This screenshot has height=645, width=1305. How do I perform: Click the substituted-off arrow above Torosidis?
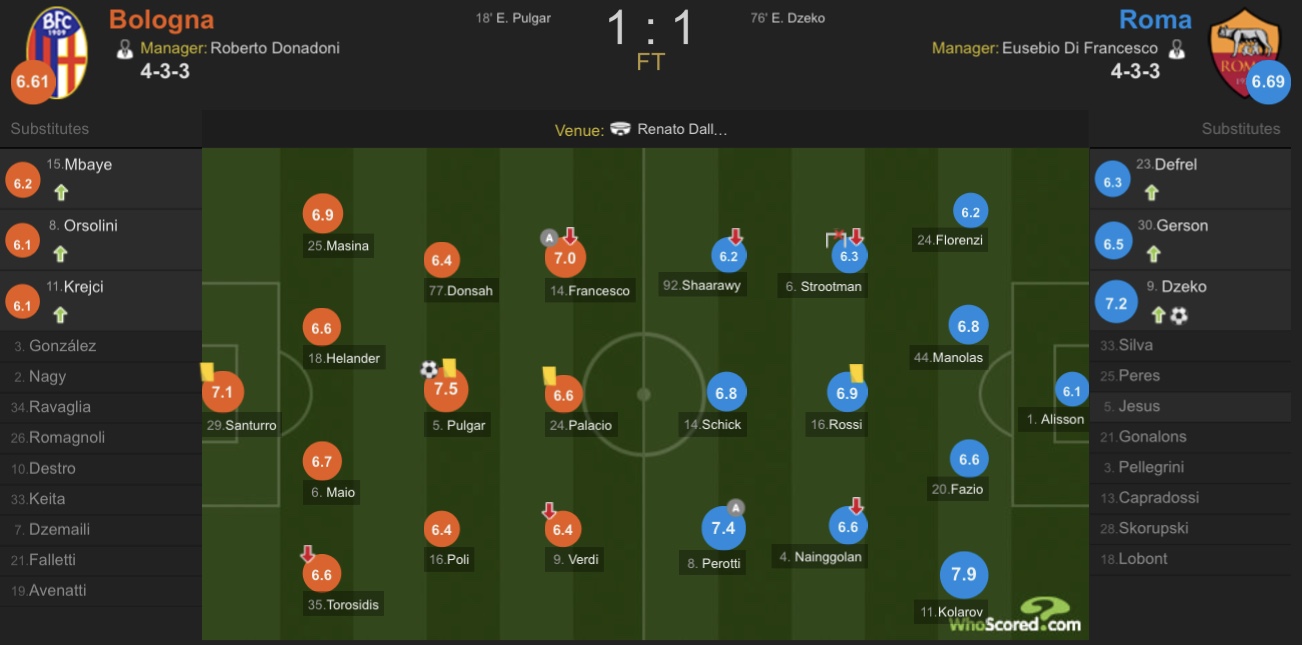point(308,553)
